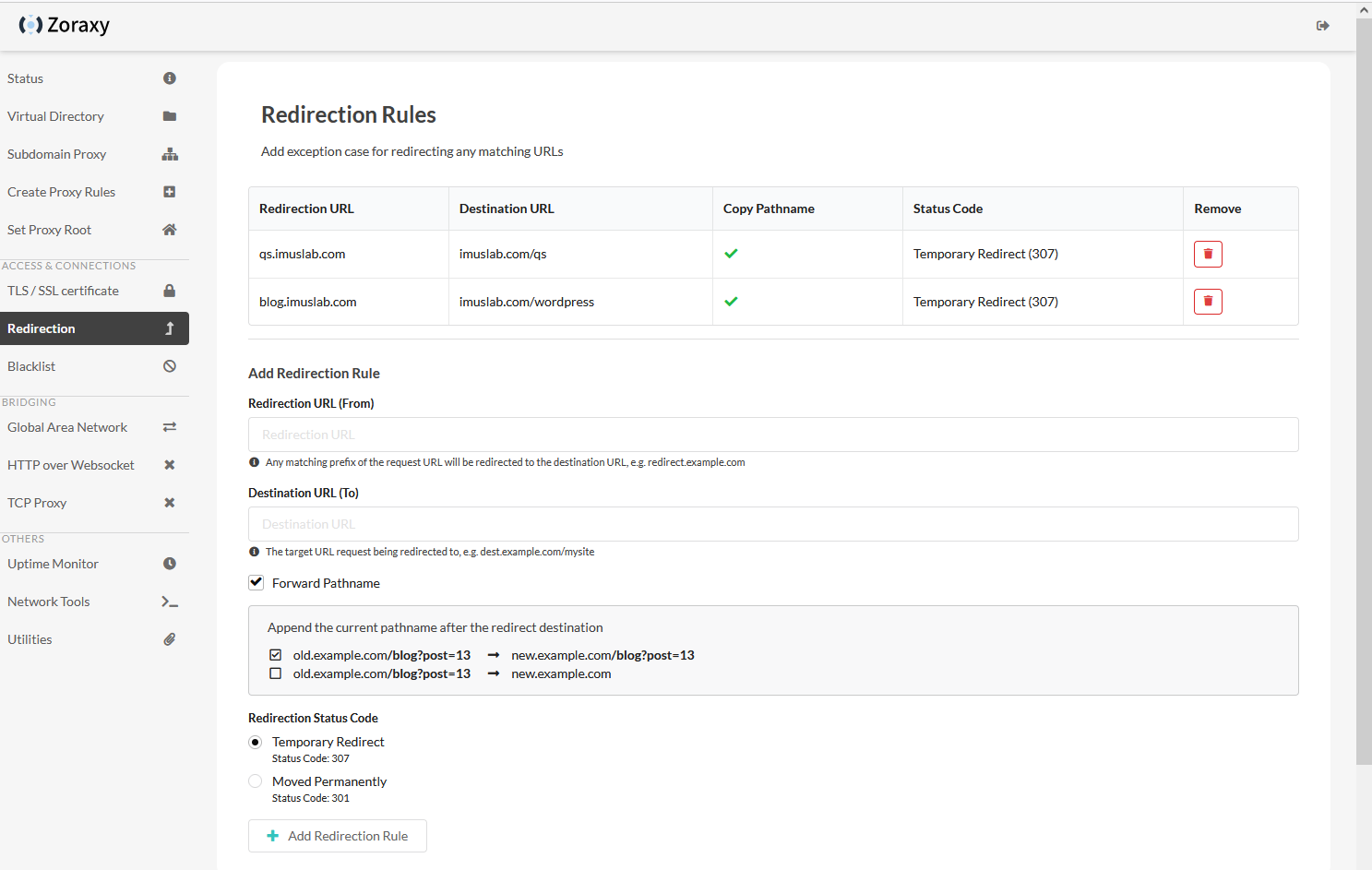The width and height of the screenshot is (1372, 870).
Task: Choose Moved Permanently status code 301
Action: click(256, 781)
